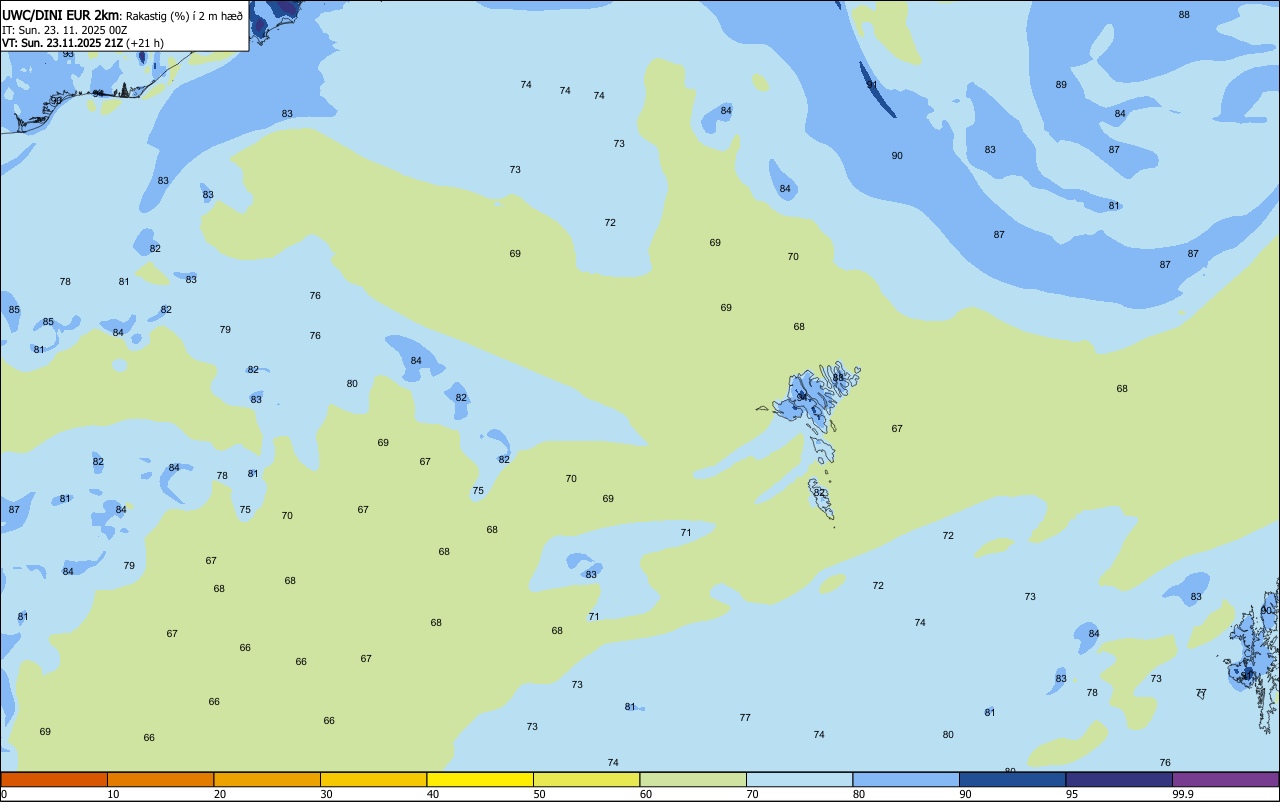Click the humidity value 89 on the map
1280x802 pixels.
click(1061, 85)
